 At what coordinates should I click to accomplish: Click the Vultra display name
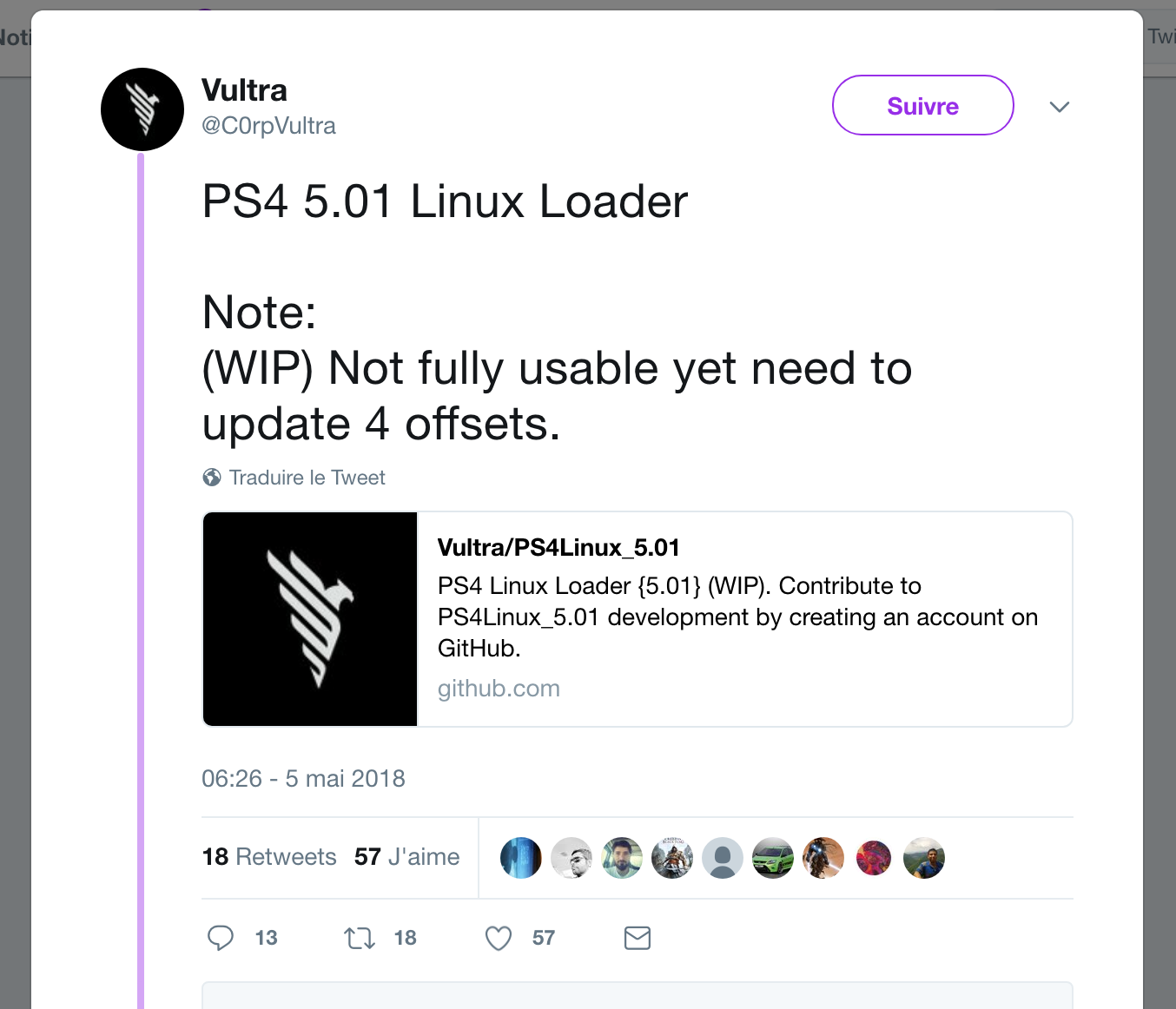(x=244, y=90)
